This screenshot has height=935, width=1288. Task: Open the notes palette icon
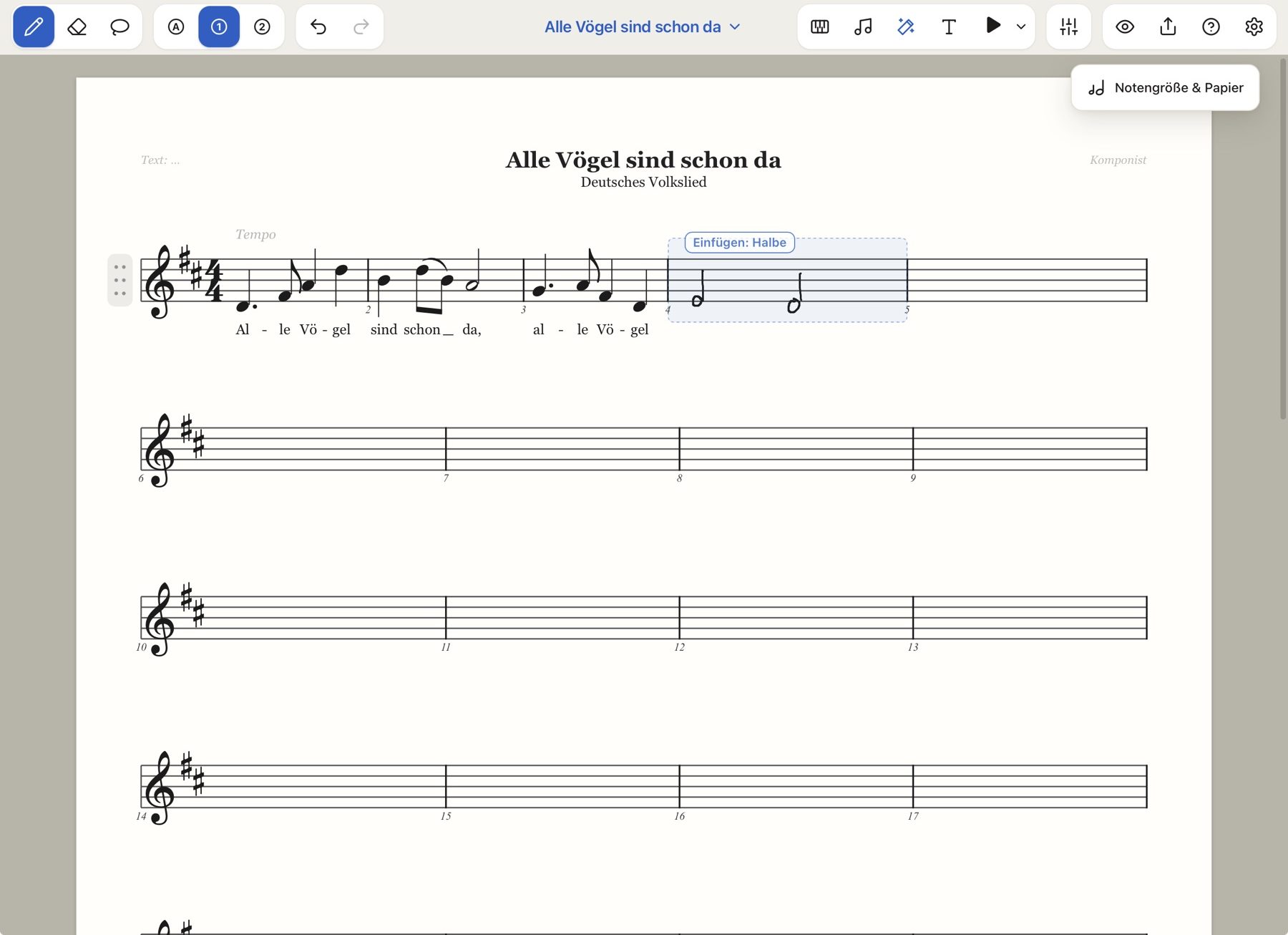(x=863, y=27)
